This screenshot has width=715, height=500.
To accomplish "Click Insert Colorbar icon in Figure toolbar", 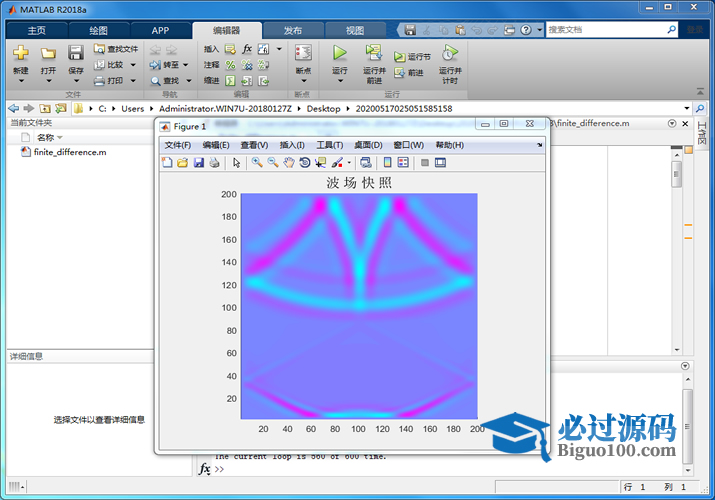I will [x=387, y=162].
